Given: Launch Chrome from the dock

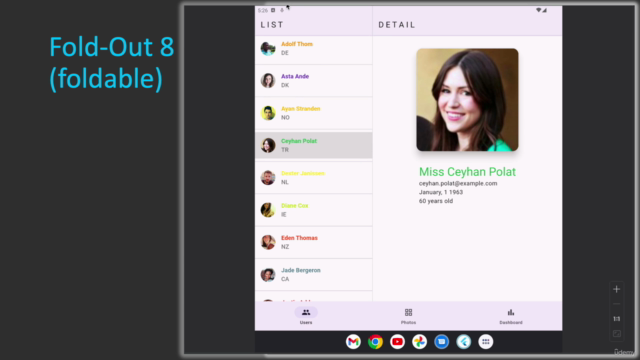Looking at the screenshot, I should (375, 342).
